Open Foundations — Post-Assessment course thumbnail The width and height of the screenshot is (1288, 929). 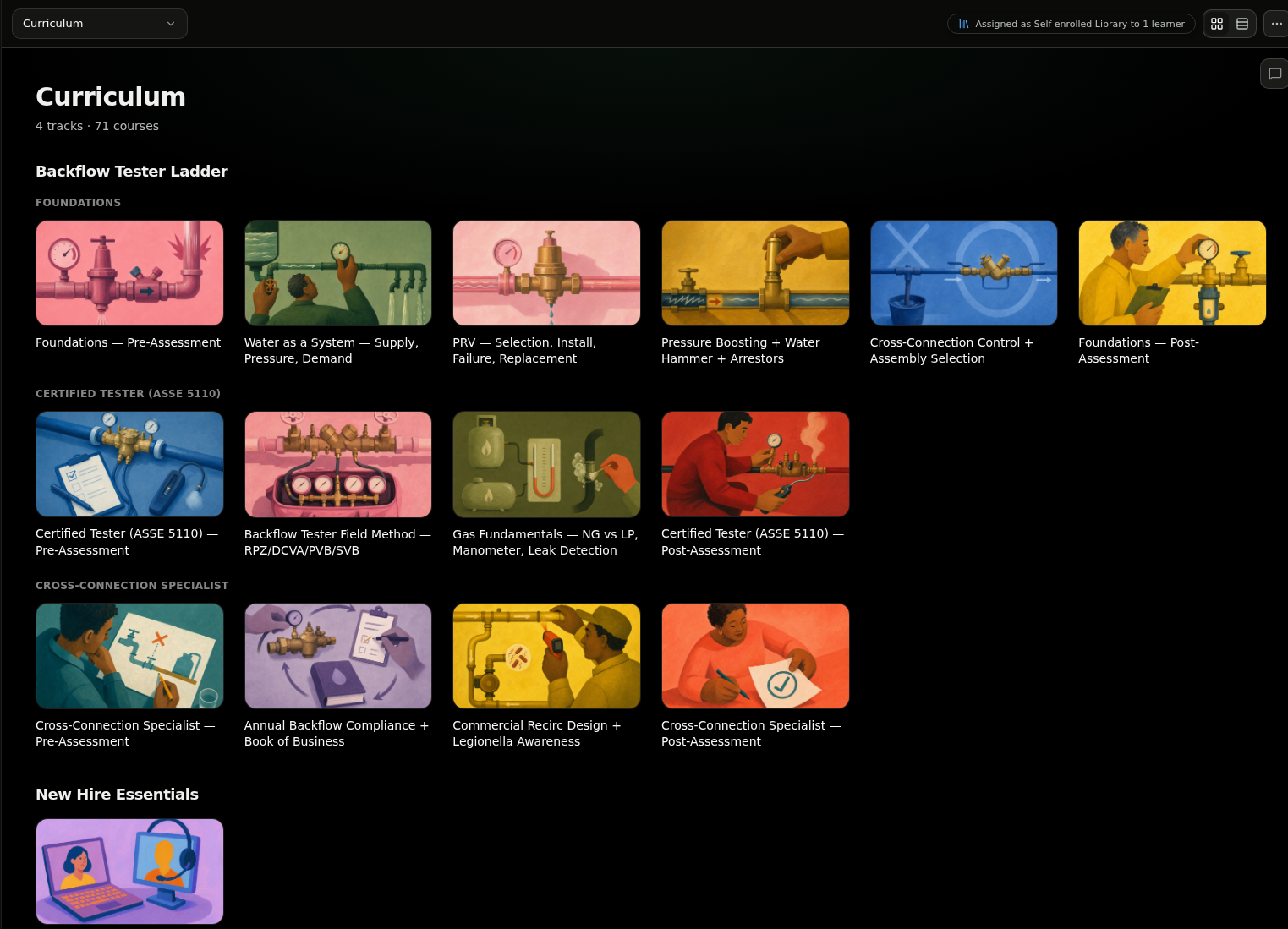[1172, 273]
